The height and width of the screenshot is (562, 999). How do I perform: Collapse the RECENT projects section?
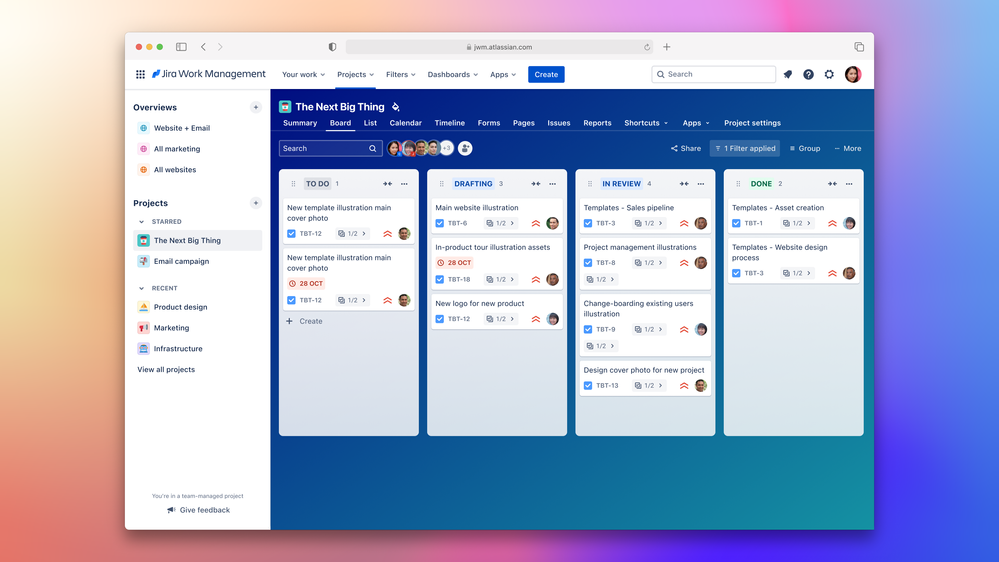pyautogui.click(x=141, y=288)
